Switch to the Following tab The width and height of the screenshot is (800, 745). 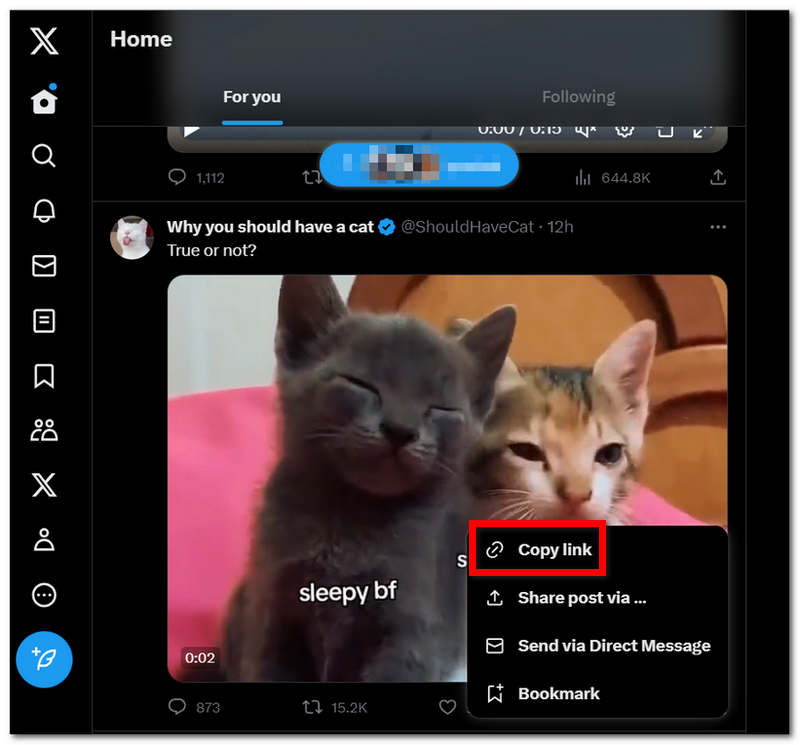(578, 97)
